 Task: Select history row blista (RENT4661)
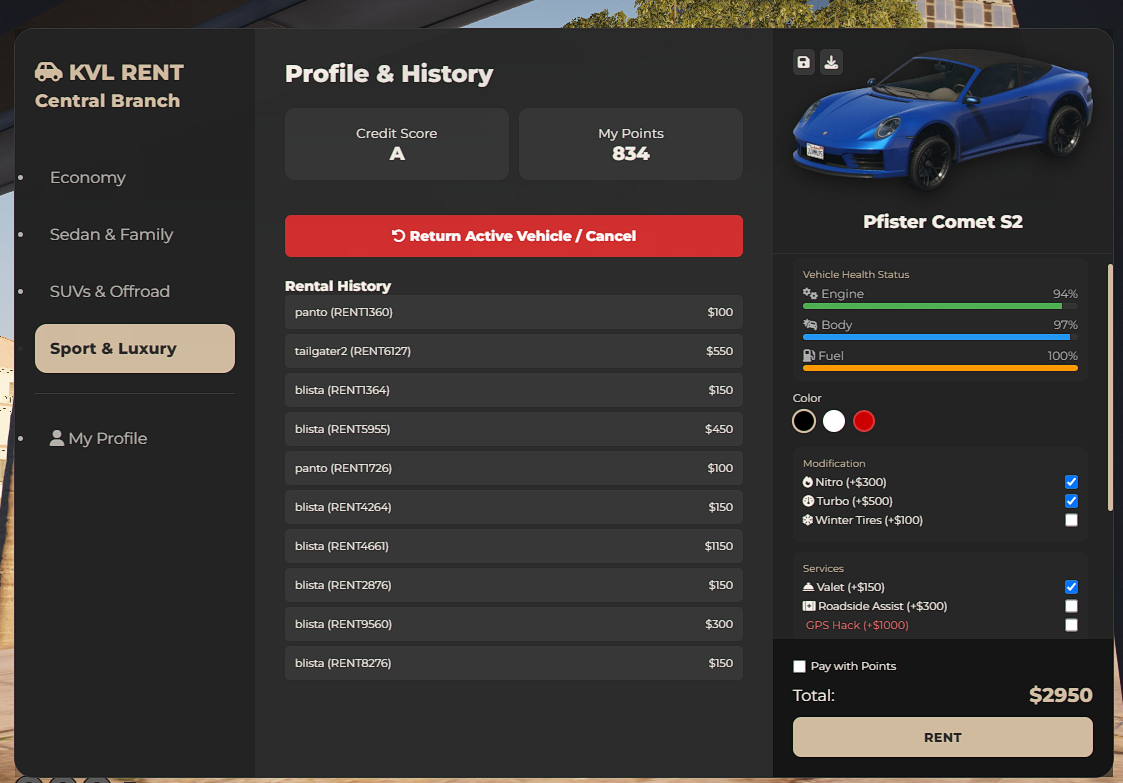coord(514,546)
